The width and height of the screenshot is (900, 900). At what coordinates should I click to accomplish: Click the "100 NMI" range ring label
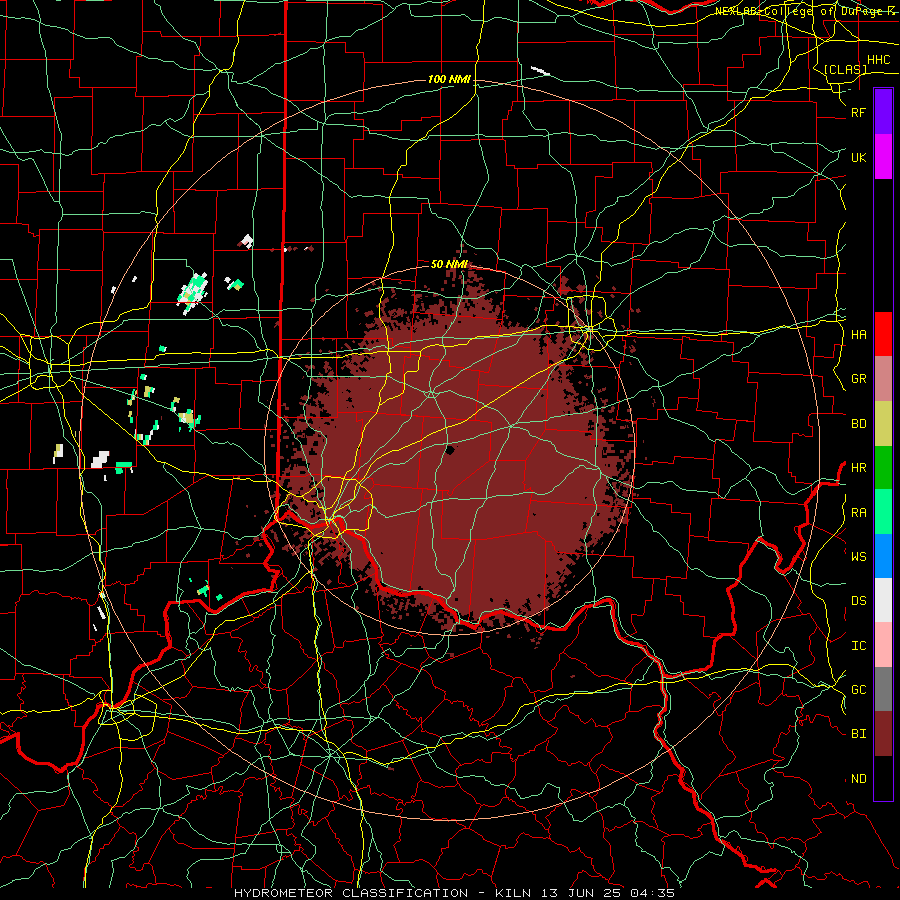(x=449, y=79)
